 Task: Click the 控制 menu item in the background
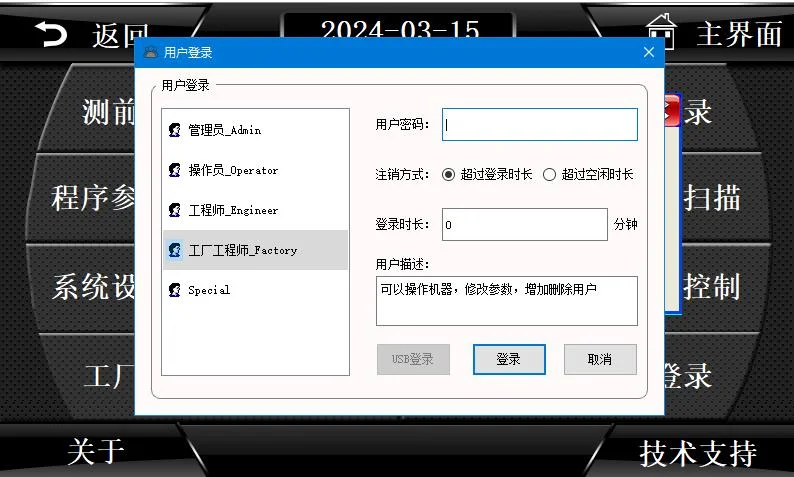712,286
